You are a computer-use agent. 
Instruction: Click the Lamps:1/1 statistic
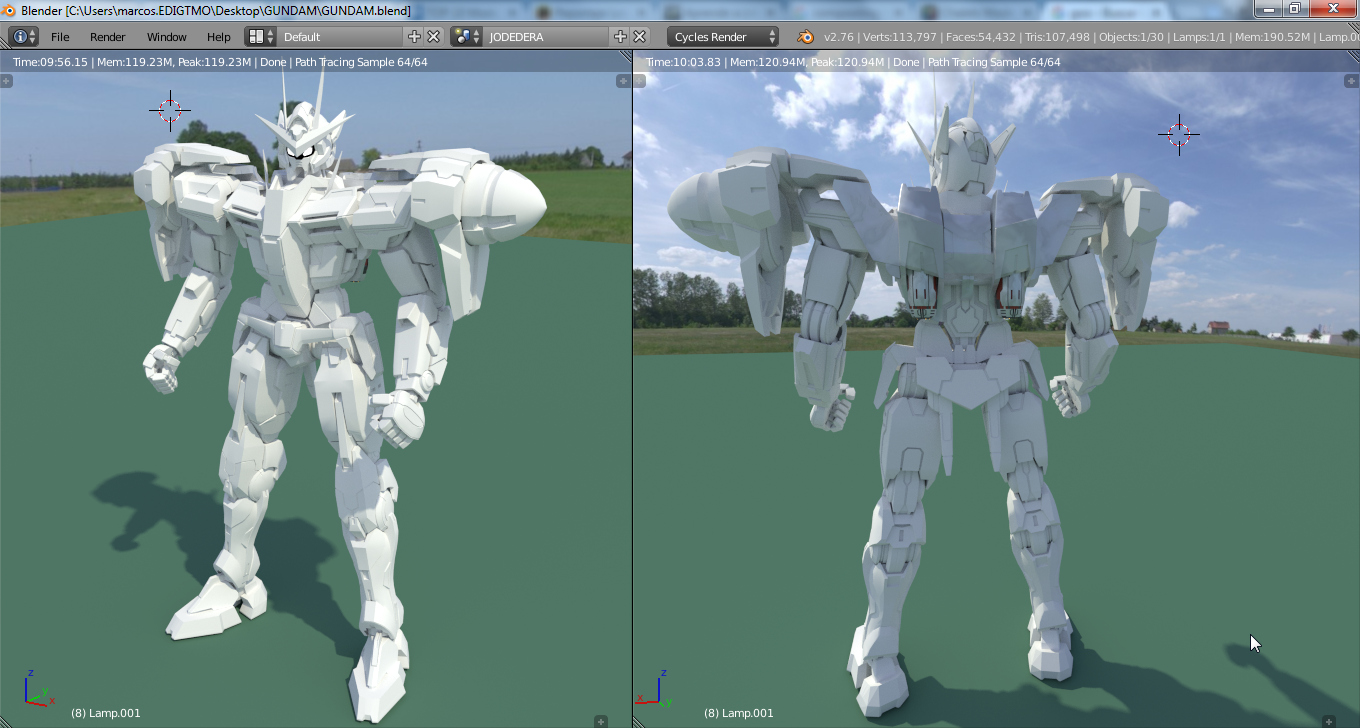point(1200,37)
